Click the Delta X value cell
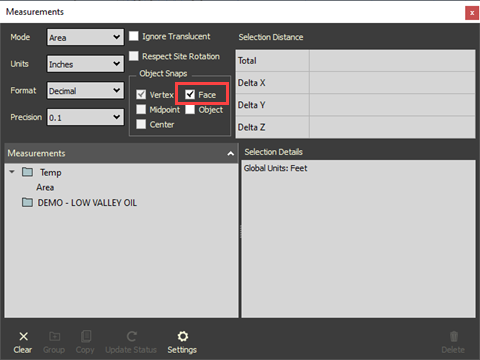The height and width of the screenshot is (360, 480). (x=392, y=83)
